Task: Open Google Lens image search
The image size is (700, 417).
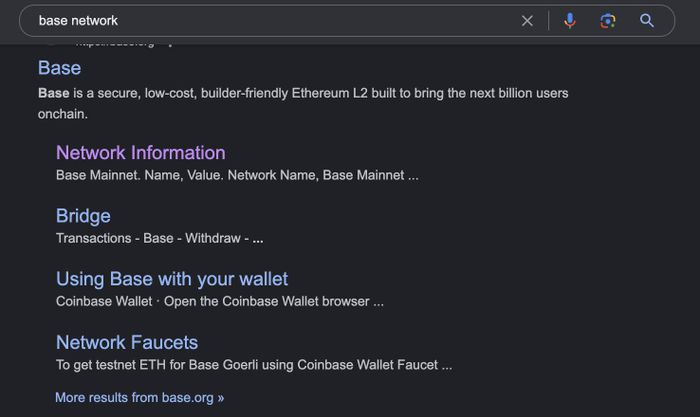Action: (x=608, y=21)
